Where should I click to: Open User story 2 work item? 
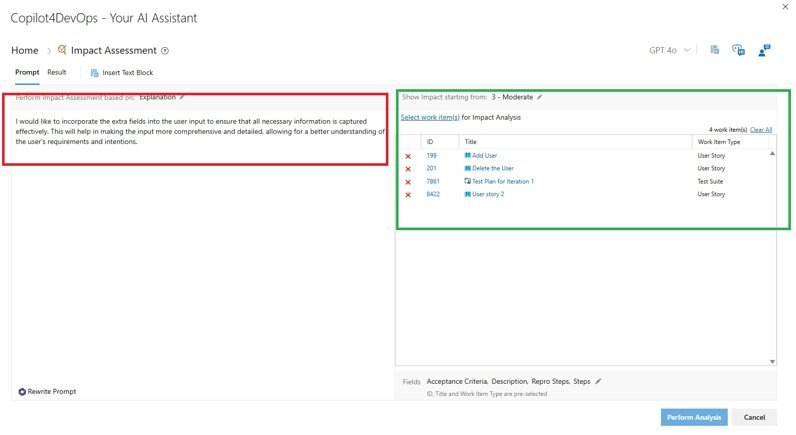[x=488, y=194]
